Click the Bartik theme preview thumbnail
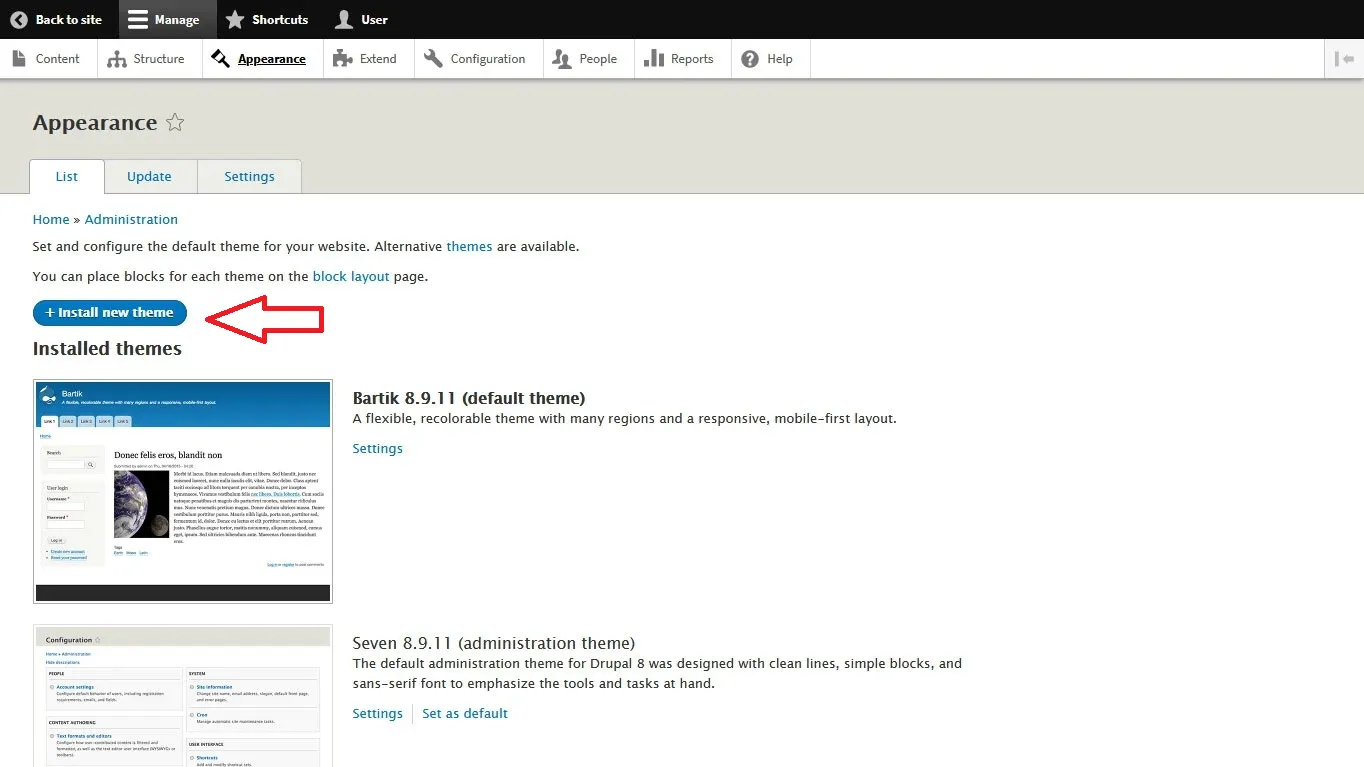1364x767 pixels. point(183,491)
